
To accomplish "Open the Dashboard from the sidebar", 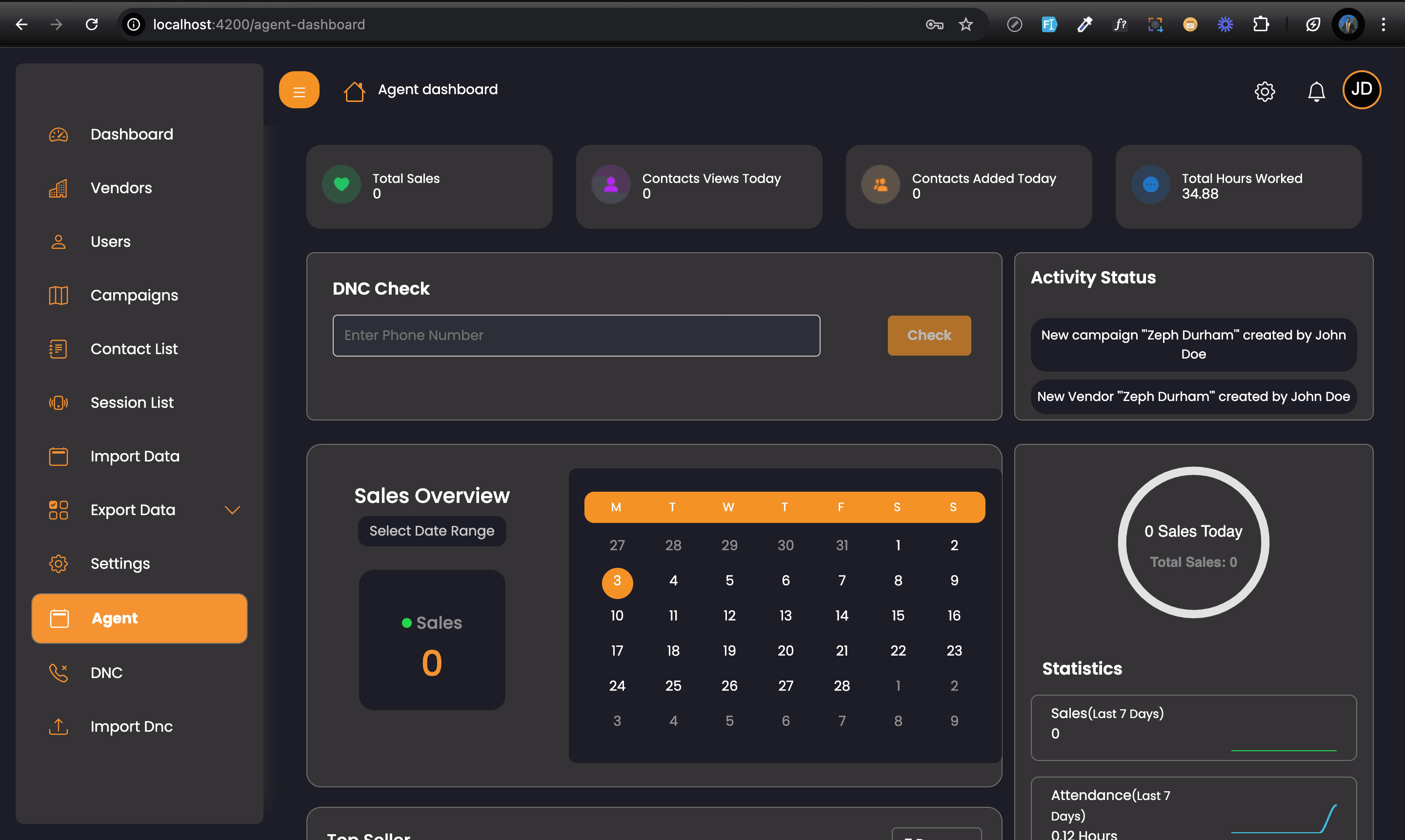I will [132, 134].
